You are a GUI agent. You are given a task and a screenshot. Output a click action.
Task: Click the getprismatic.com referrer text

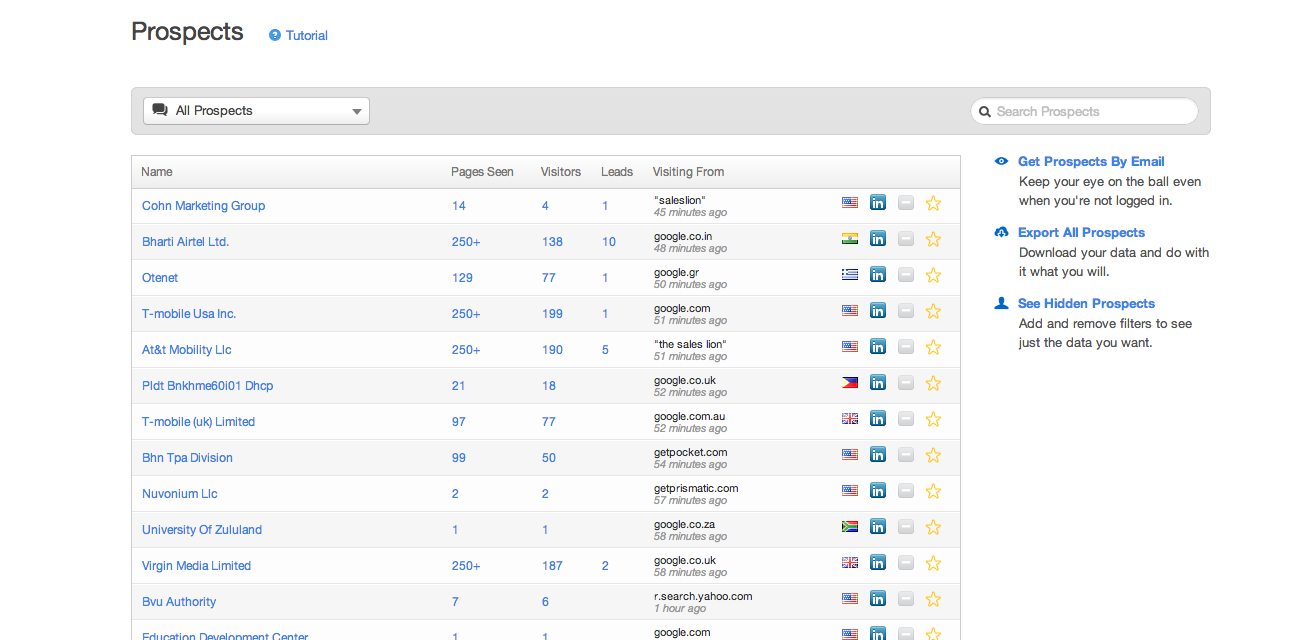[696, 488]
